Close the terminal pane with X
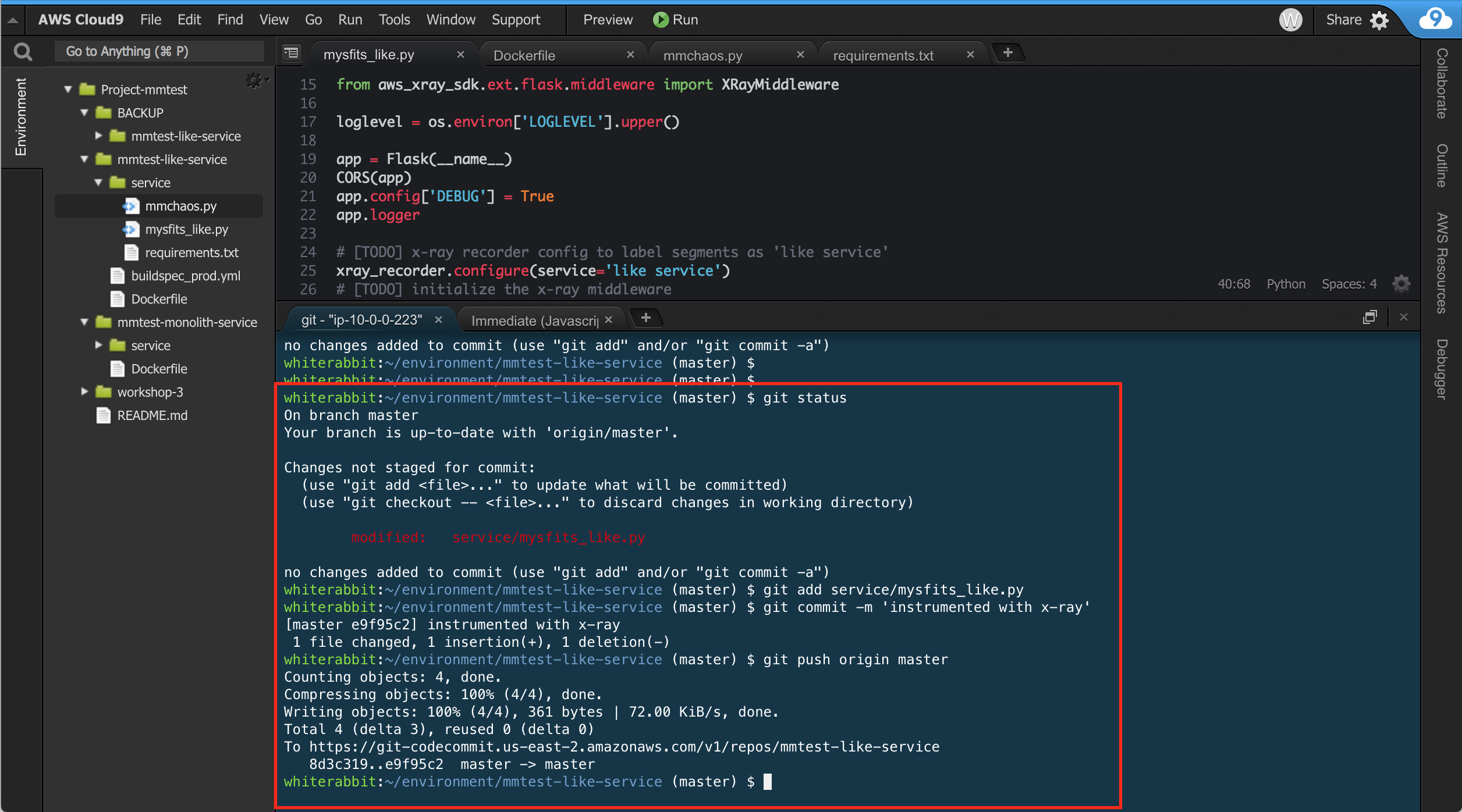Screen dimensions: 1462x812 pos(1404,317)
